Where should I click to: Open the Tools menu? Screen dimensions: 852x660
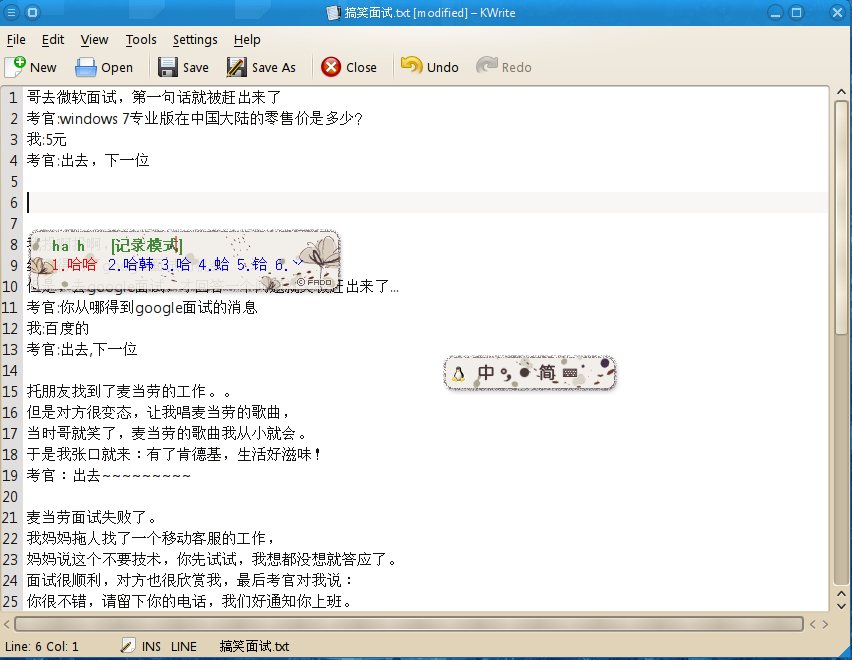pos(141,40)
